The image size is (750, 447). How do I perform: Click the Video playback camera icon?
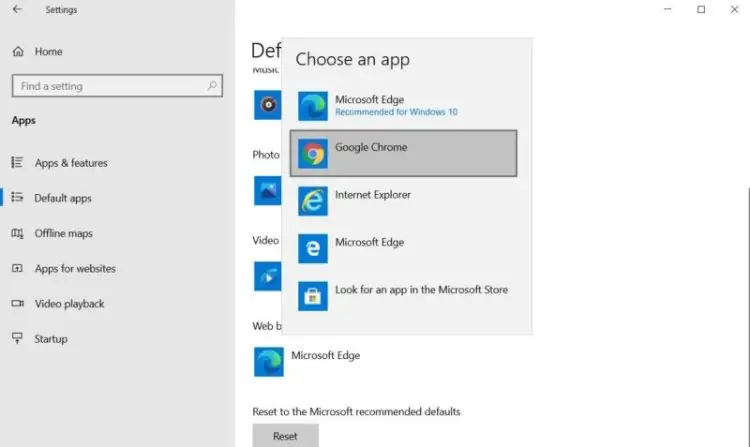coord(17,303)
